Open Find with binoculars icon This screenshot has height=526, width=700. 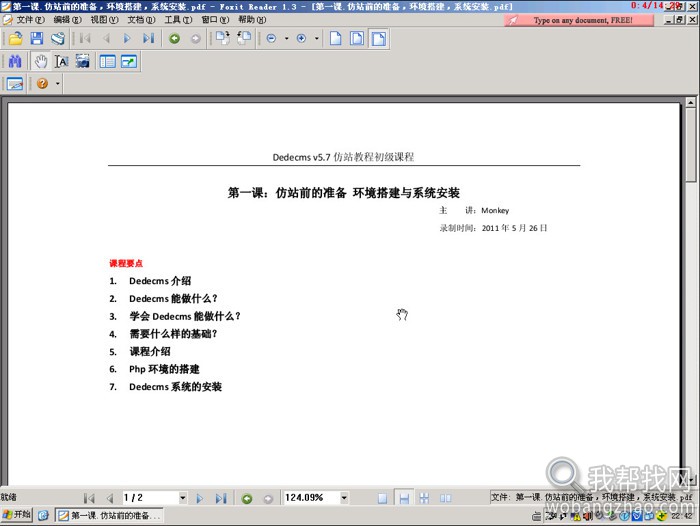(x=15, y=61)
